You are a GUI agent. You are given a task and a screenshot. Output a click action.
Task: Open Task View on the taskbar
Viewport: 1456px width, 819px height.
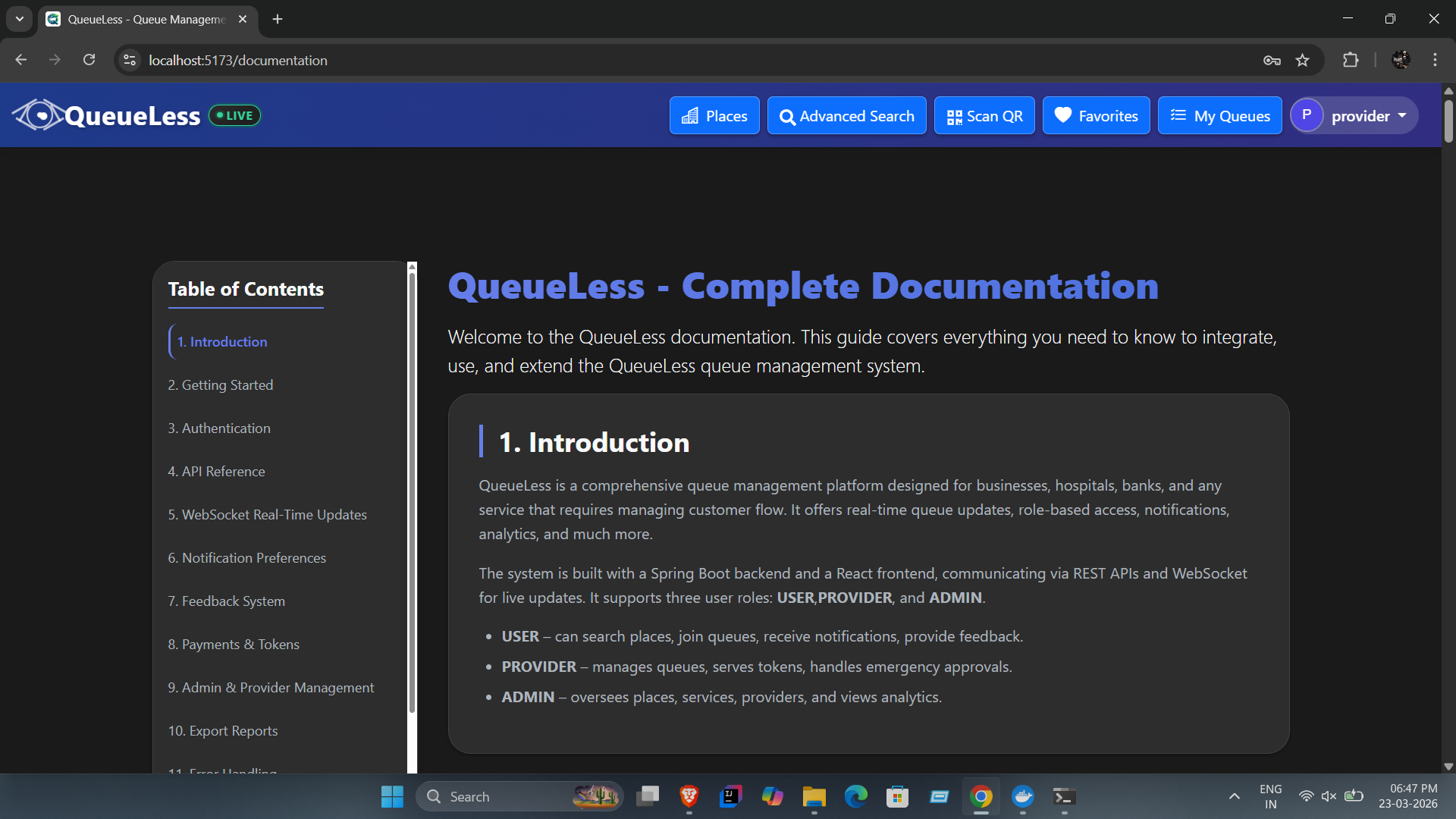pyautogui.click(x=648, y=796)
